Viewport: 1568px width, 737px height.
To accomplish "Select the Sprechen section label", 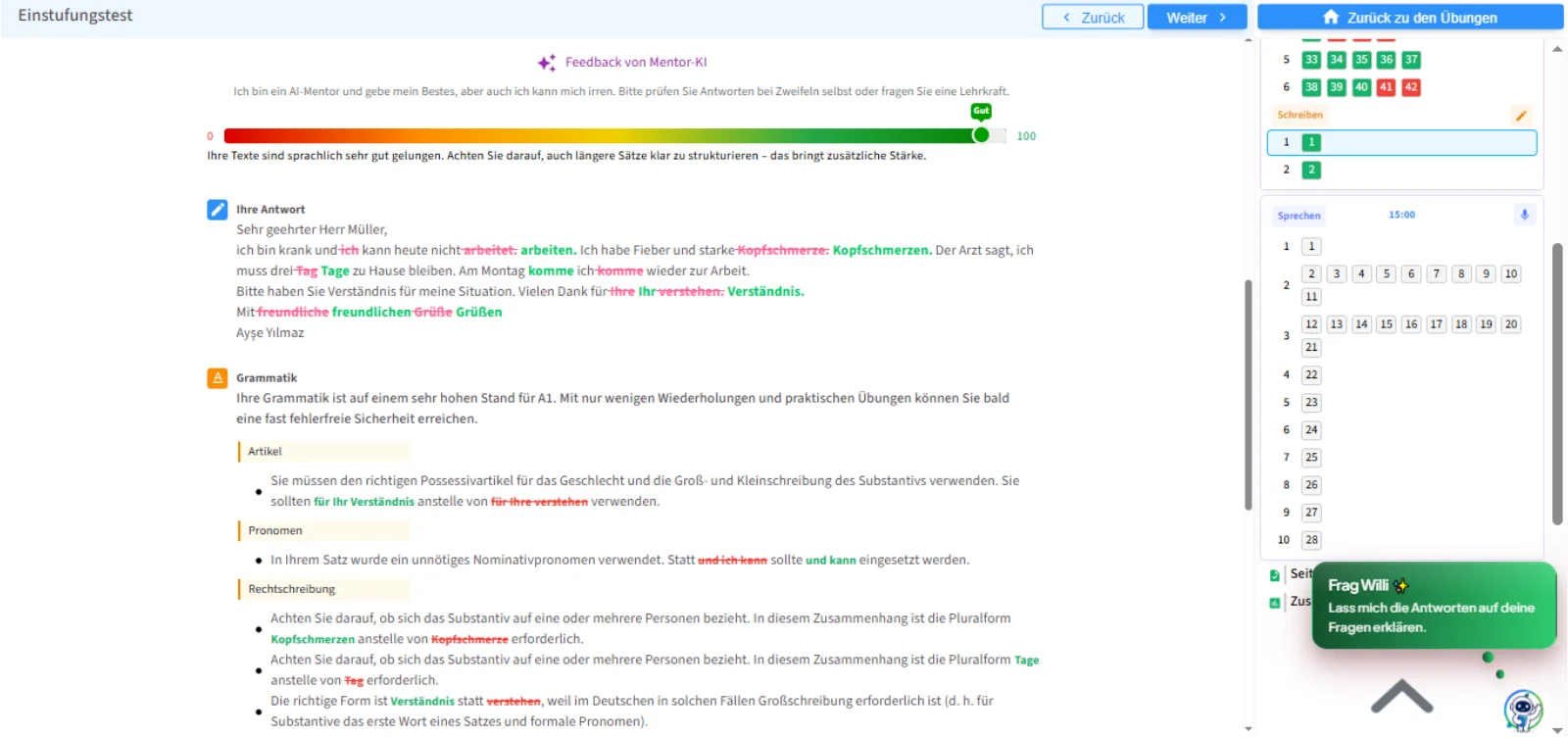I will point(1298,216).
